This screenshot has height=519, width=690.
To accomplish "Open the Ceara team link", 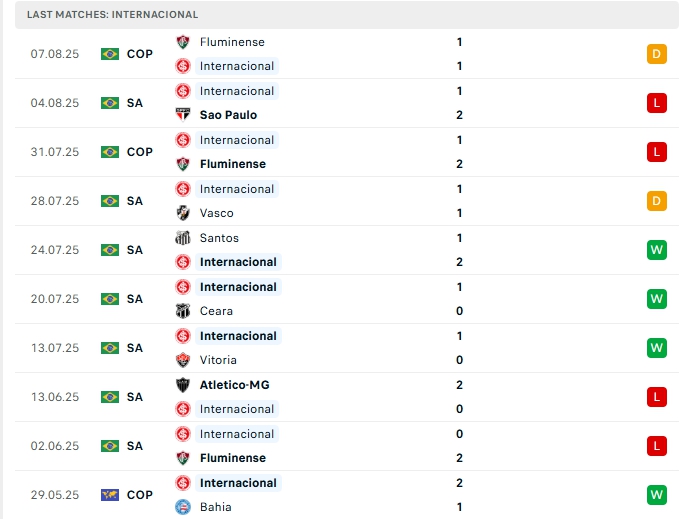I will coord(216,311).
